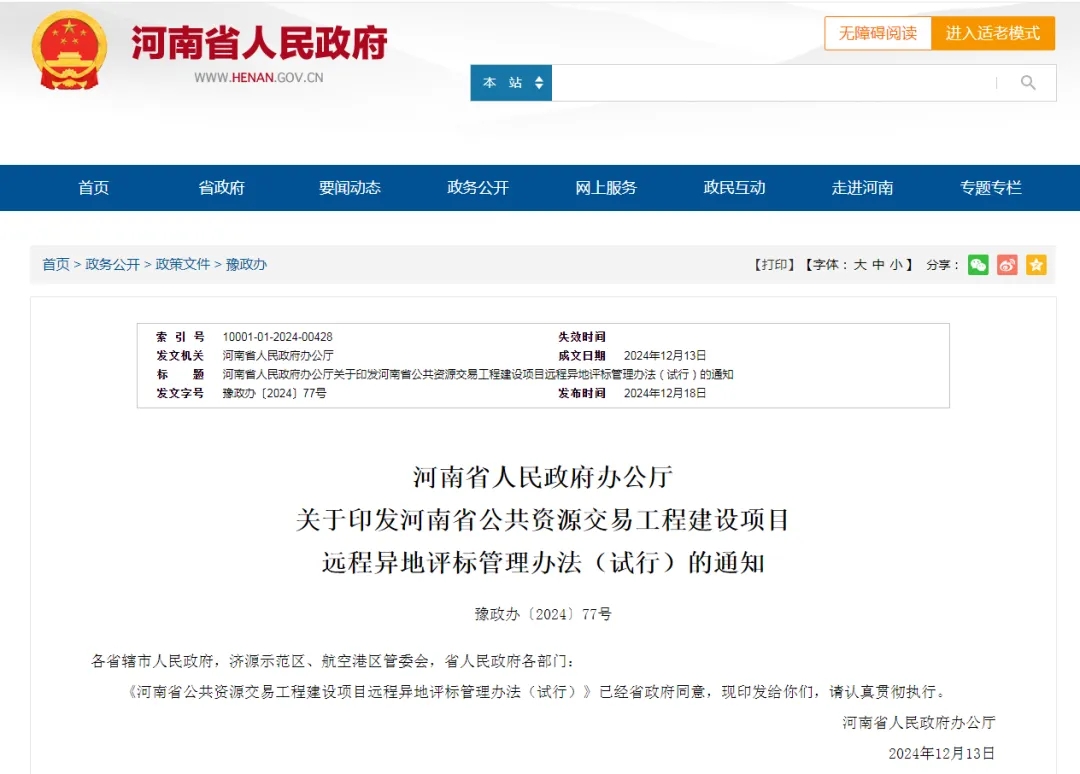Share the page via WeChat icon
The height and width of the screenshot is (774, 1080).
pos(978,265)
